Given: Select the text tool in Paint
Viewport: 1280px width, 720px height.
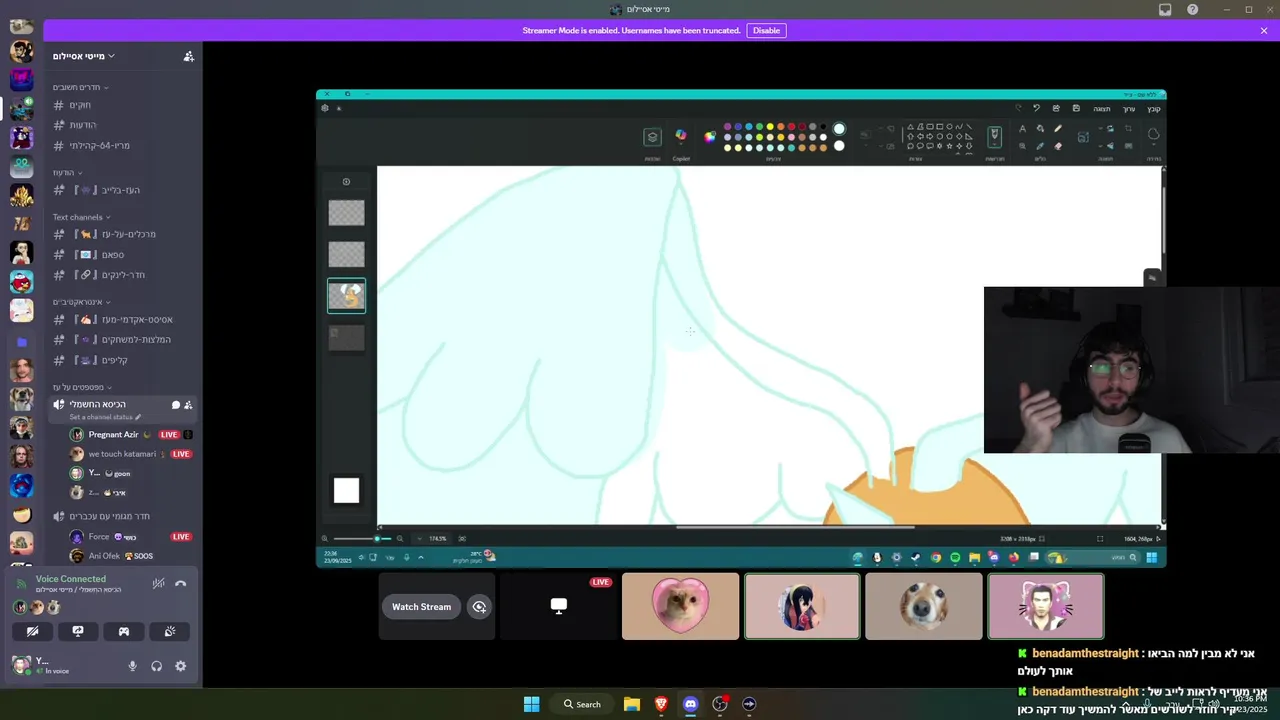Looking at the screenshot, I should click(1022, 129).
